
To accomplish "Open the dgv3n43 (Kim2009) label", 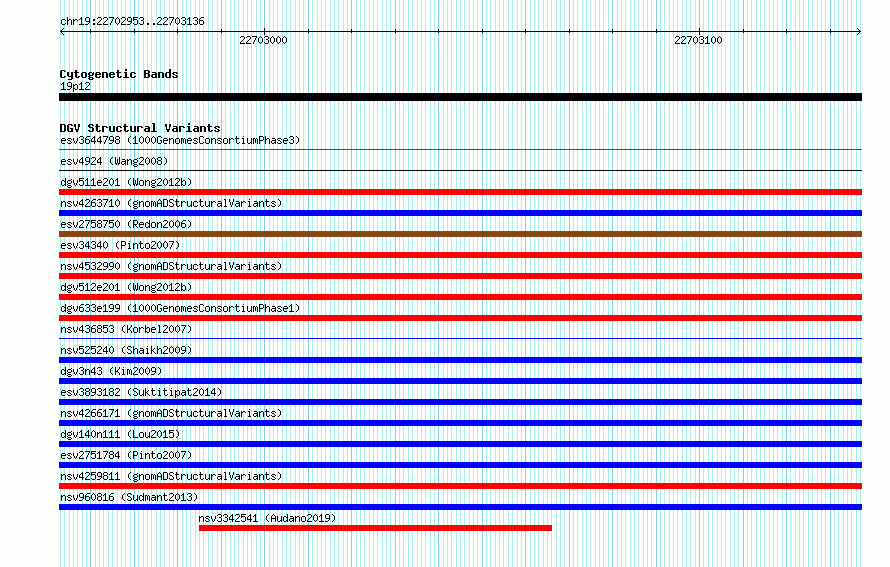I will click(x=111, y=371).
